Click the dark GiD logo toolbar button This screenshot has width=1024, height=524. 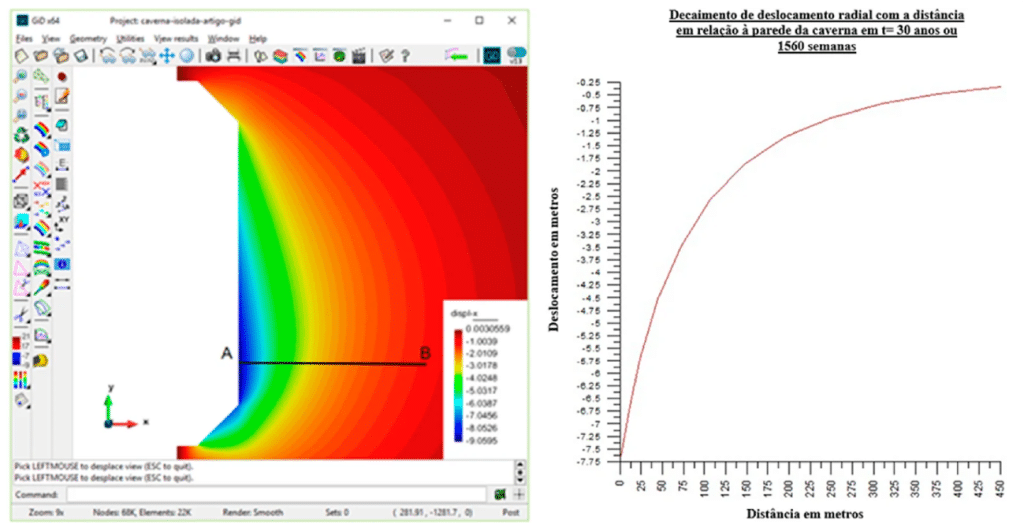(x=491, y=56)
